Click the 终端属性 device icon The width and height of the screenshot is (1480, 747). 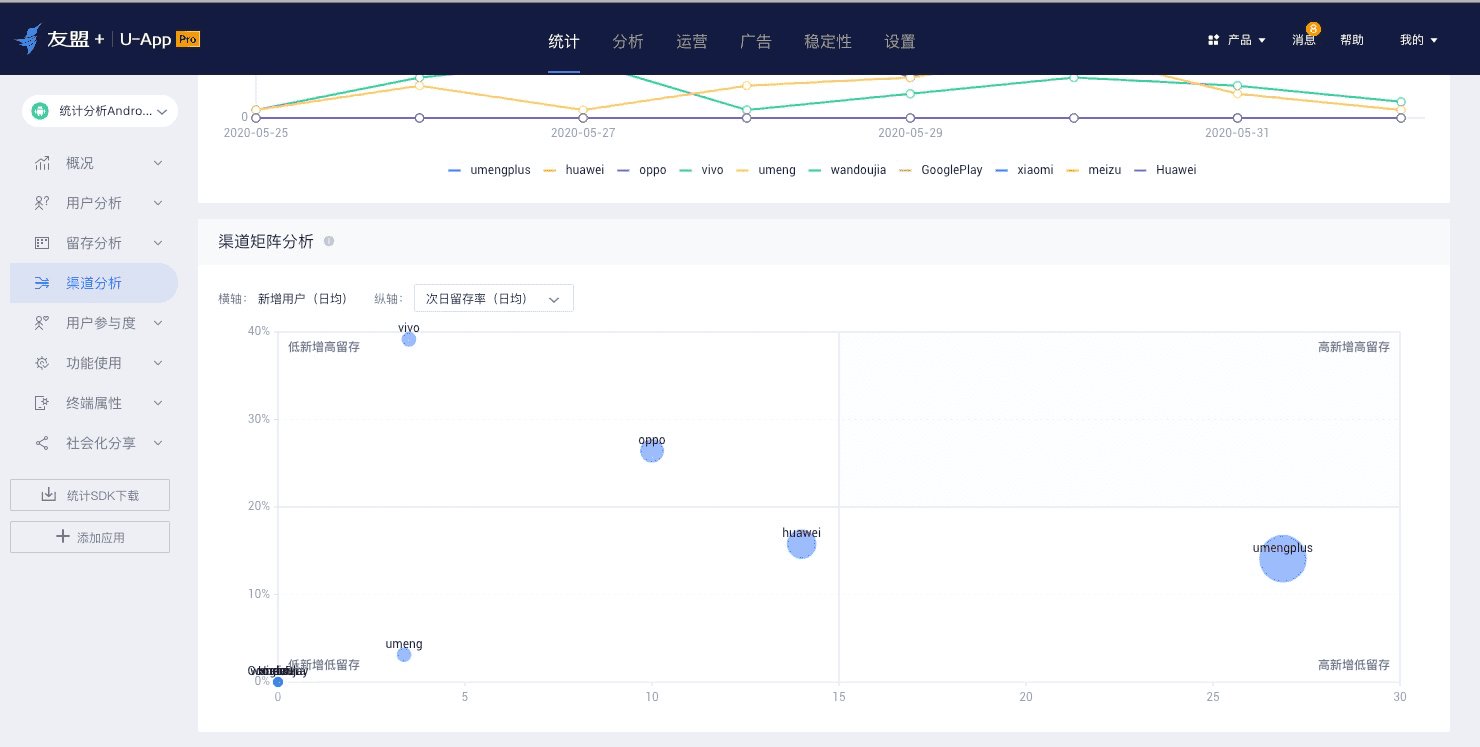click(x=42, y=403)
